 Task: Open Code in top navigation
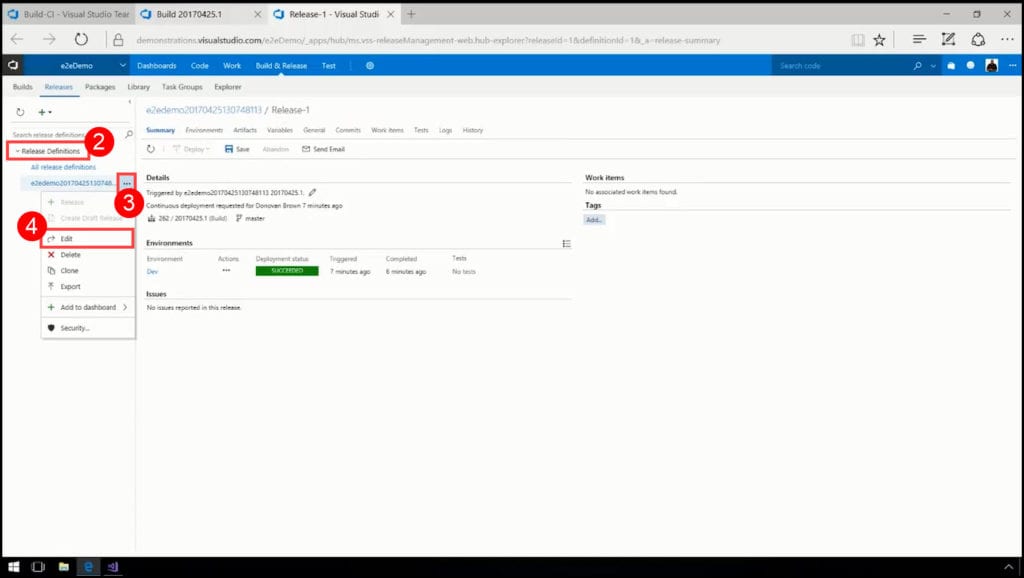200,66
